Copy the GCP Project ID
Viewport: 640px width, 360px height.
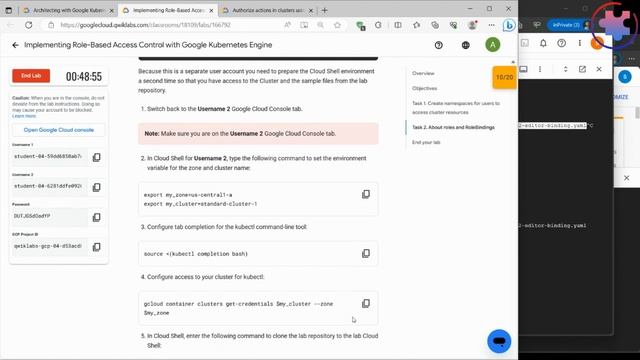[97, 247]
